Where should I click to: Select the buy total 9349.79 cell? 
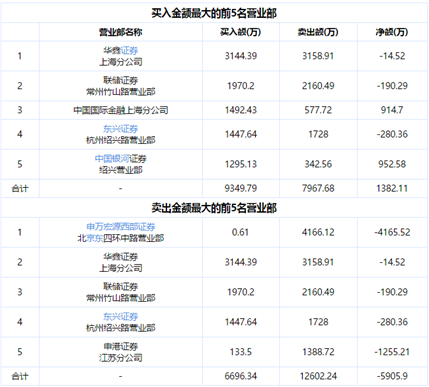pos(241,188)
